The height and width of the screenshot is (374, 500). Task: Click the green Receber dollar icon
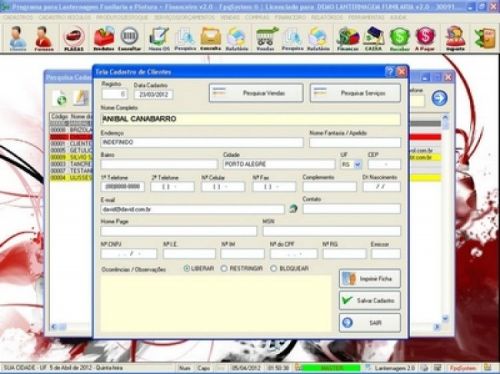pos(399,38)
